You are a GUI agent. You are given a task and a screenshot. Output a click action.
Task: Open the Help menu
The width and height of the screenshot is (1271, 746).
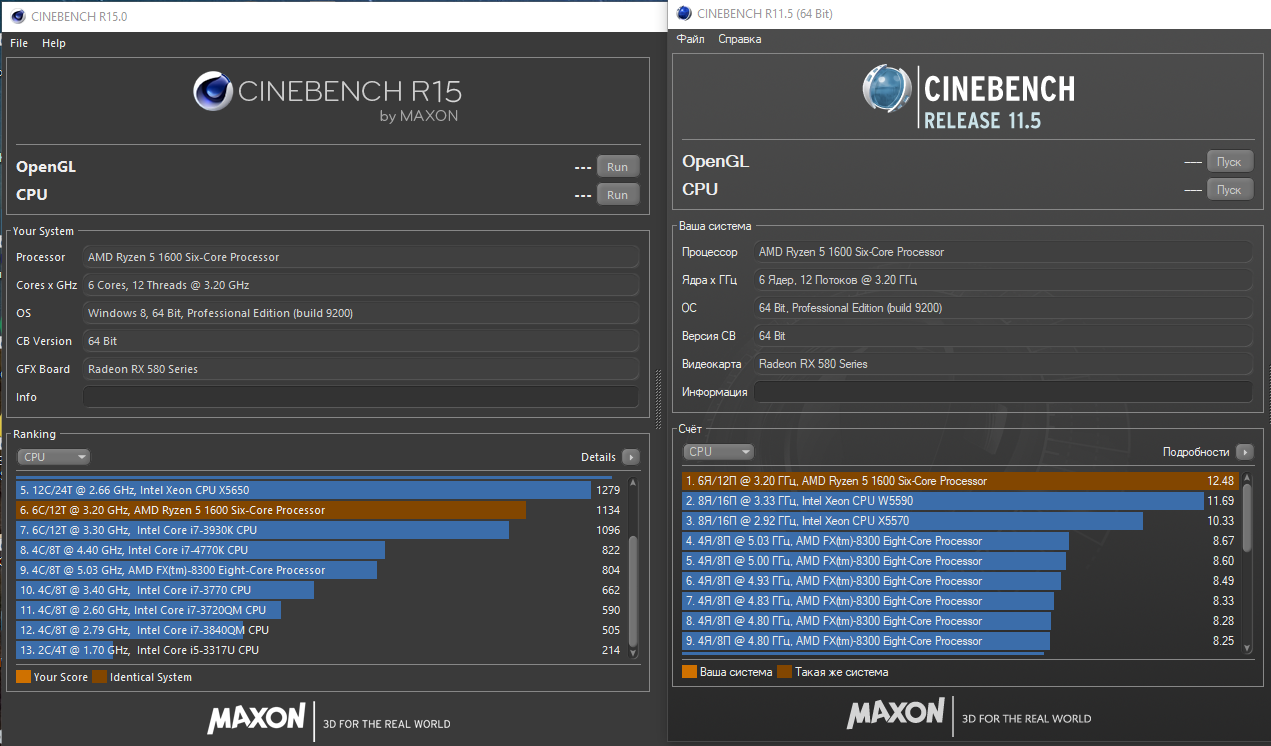tap(54, 43)
